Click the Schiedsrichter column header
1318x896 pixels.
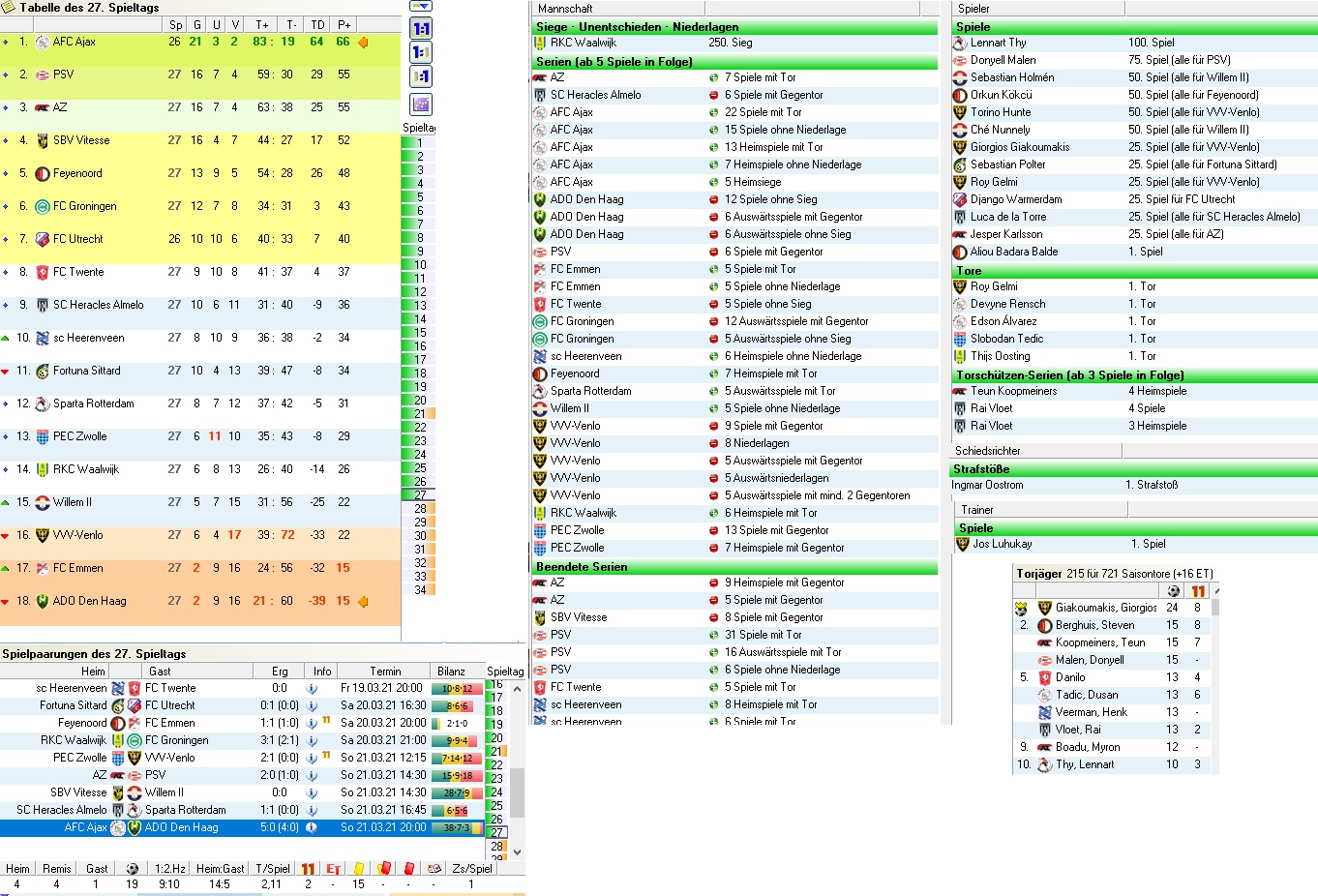pos(1035,451)
